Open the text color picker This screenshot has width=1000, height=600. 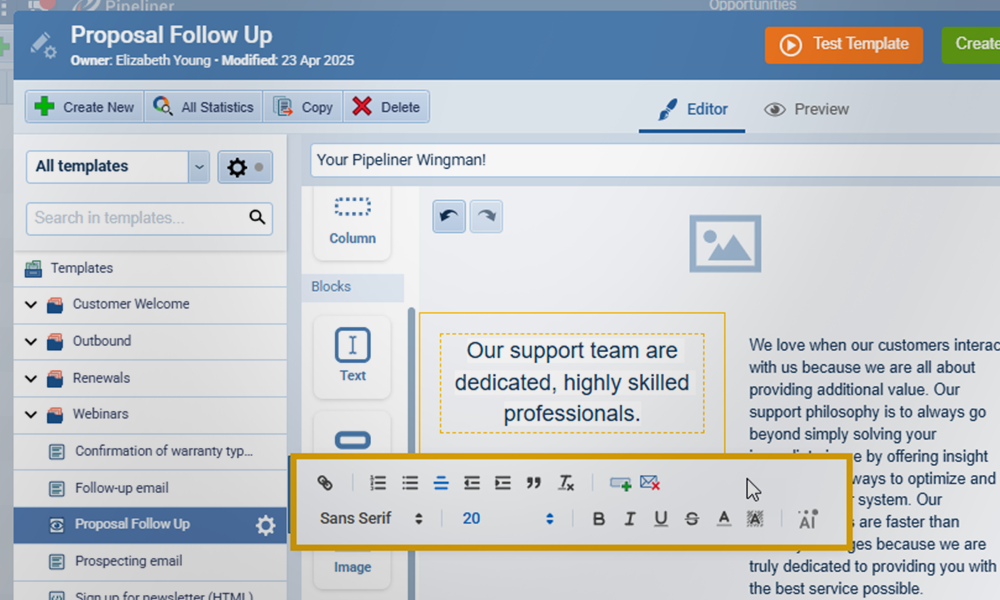tap(724, 519)
